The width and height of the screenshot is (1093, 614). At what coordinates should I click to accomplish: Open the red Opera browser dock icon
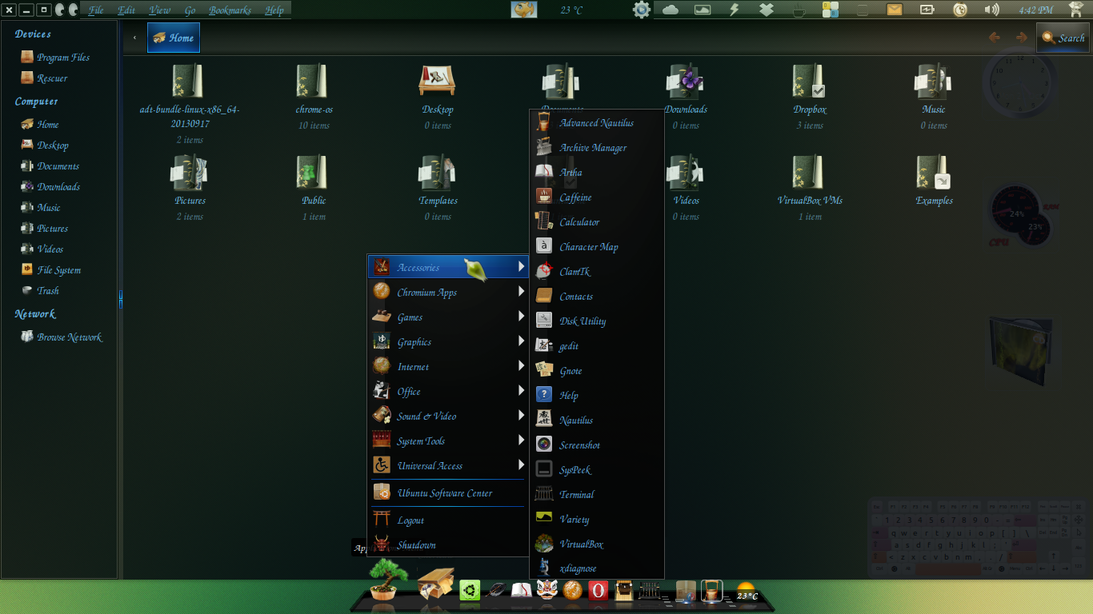598,590
